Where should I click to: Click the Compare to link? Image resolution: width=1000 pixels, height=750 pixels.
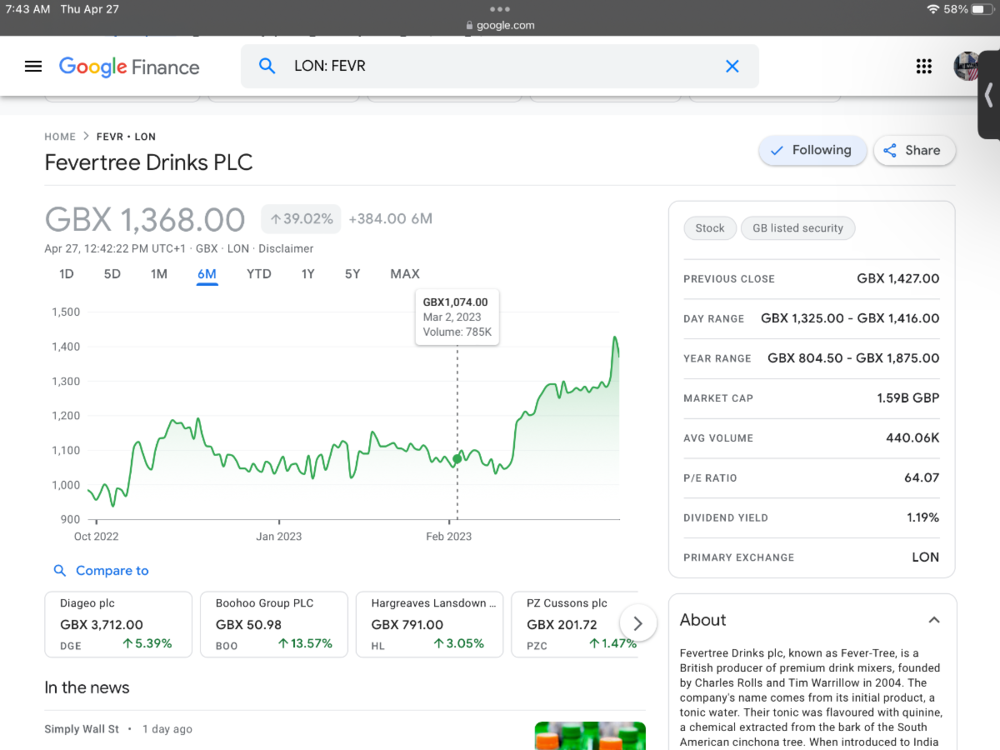click(x=112, y=570)
